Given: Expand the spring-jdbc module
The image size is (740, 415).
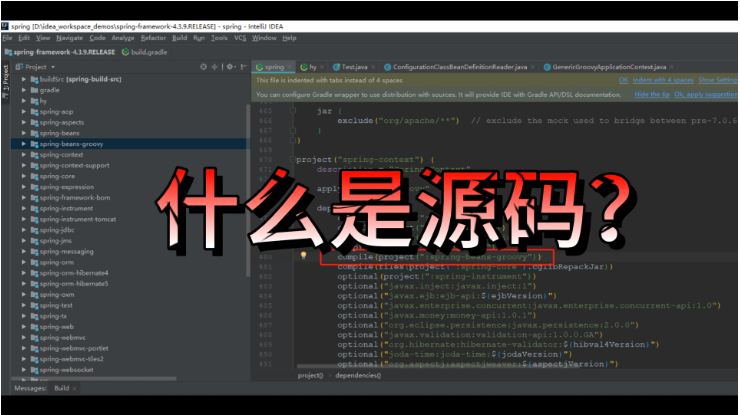Looking at the screenshot, I should (x=24, y=230).
